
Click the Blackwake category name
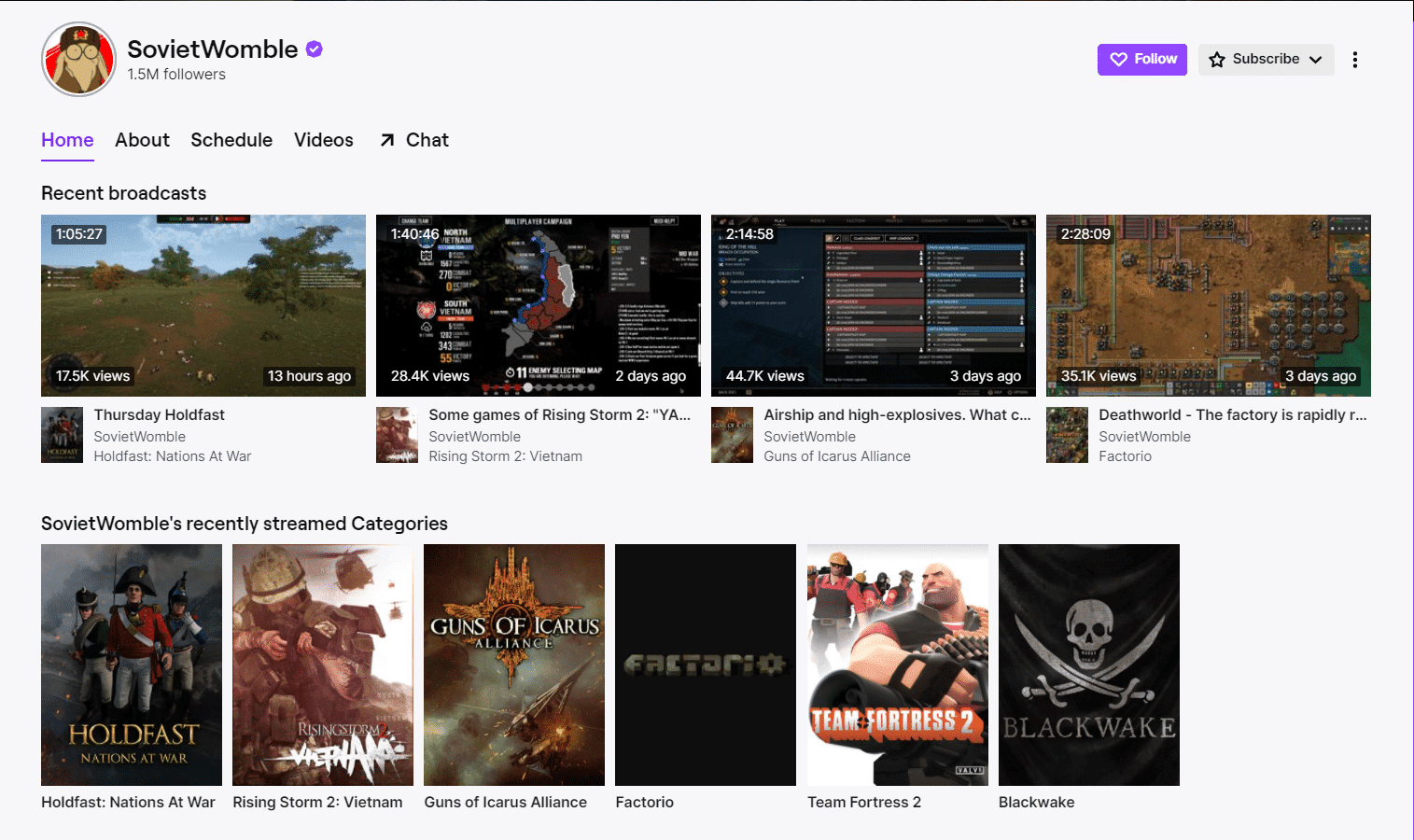coord(1037,802)
